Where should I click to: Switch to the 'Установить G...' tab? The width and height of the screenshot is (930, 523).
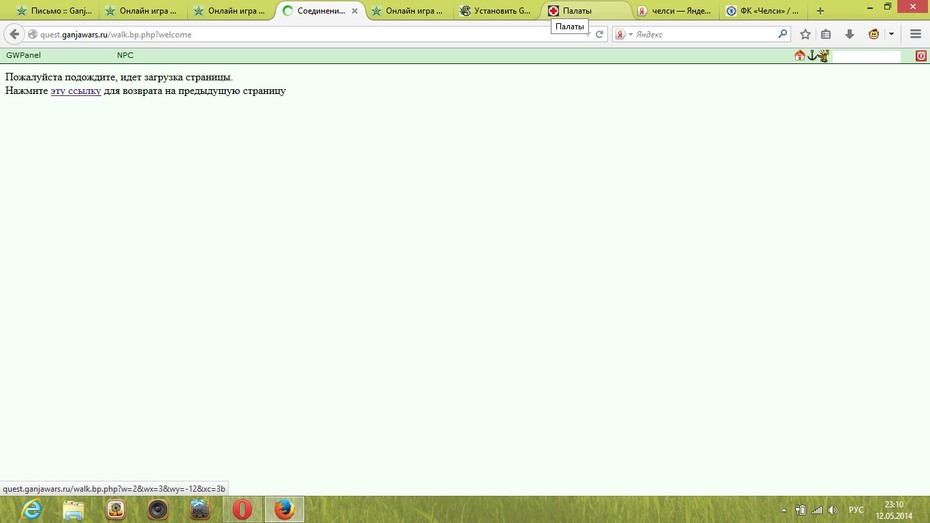coord(496,11)
